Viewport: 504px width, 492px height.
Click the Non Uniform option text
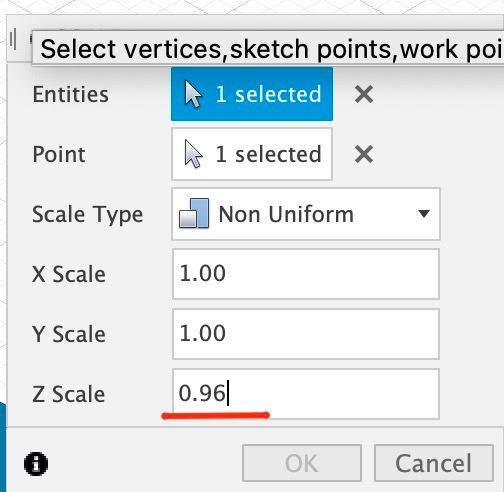(286, 214)
